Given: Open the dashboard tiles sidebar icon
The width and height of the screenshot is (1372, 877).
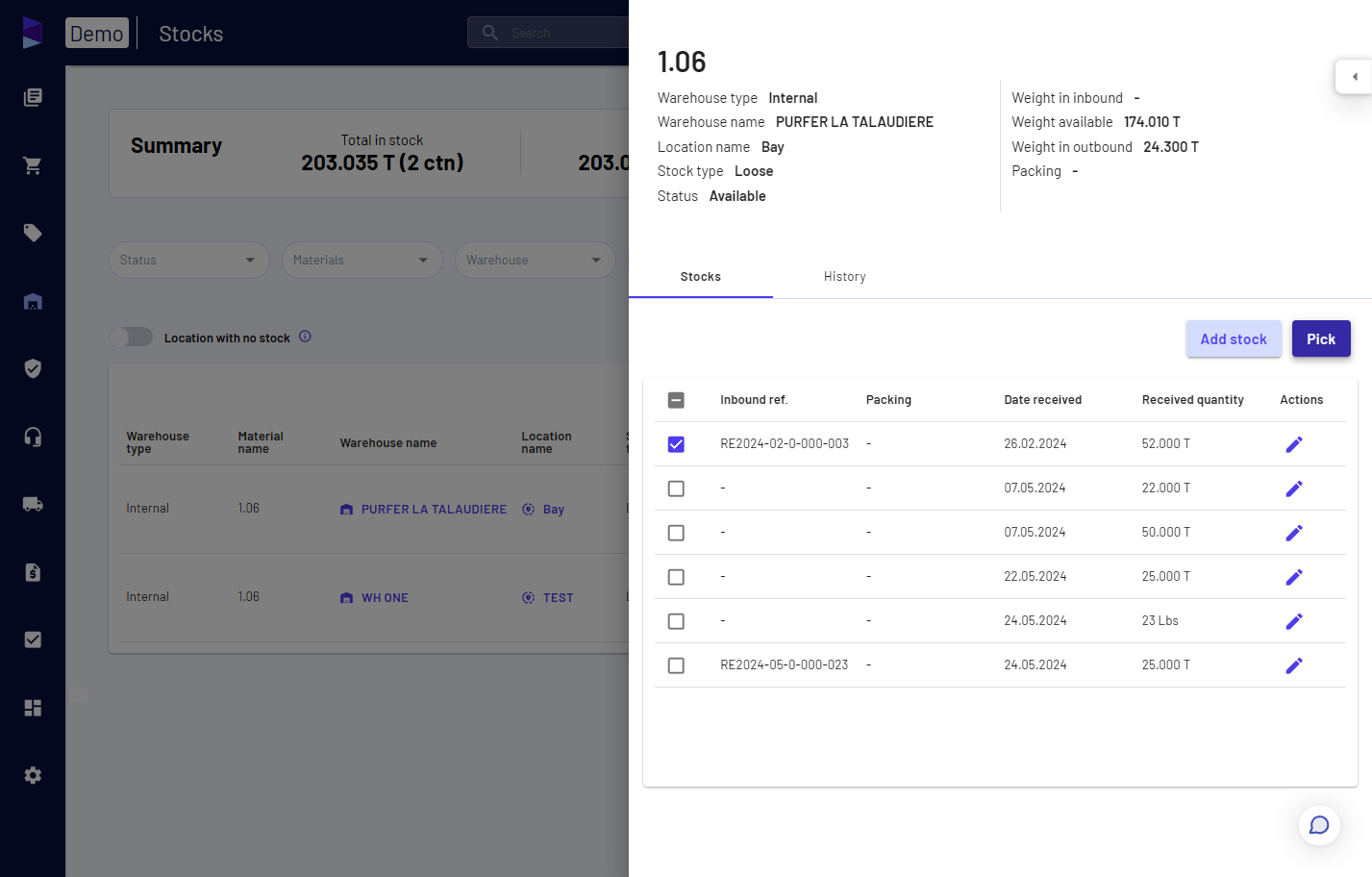Looking at the screenshot, I should pos(33,708).
